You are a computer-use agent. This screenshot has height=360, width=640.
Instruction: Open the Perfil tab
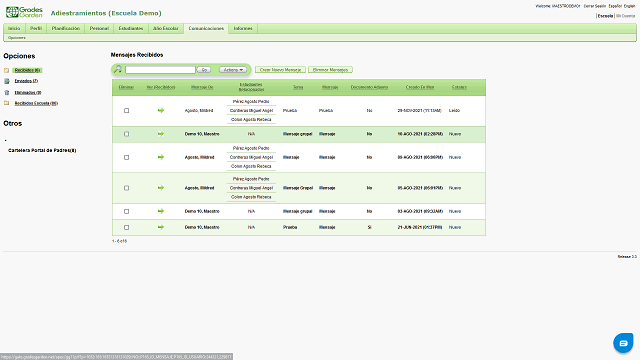(x=36, y=28)
